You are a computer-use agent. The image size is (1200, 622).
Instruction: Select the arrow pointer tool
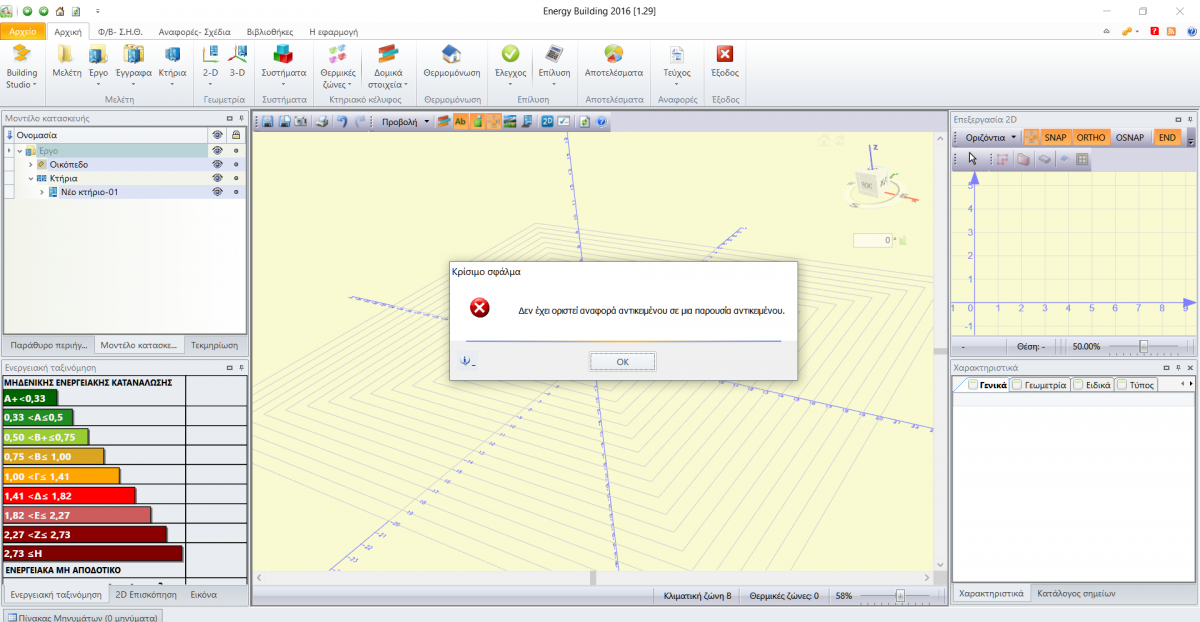click(972, 158)
